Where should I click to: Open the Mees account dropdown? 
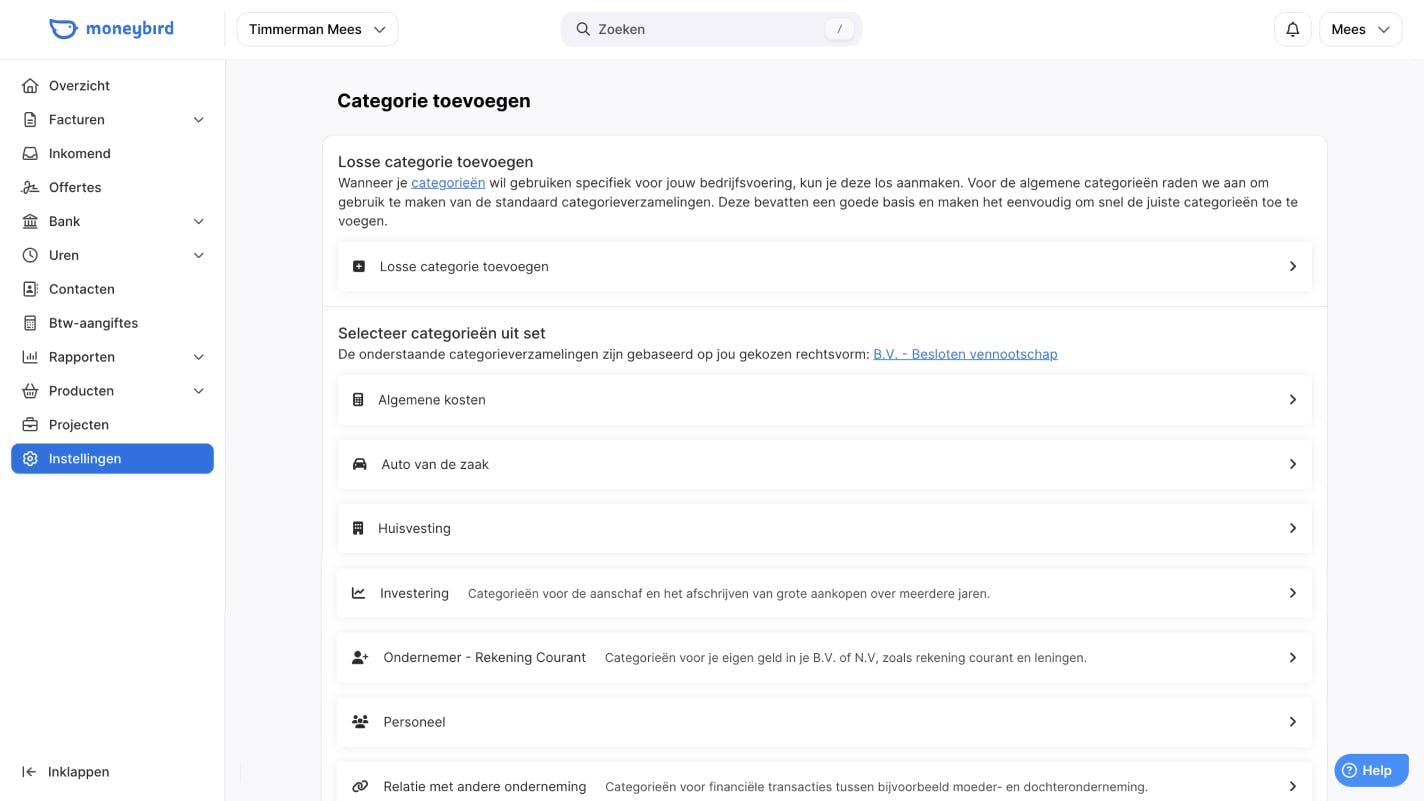pos(1360,29)
